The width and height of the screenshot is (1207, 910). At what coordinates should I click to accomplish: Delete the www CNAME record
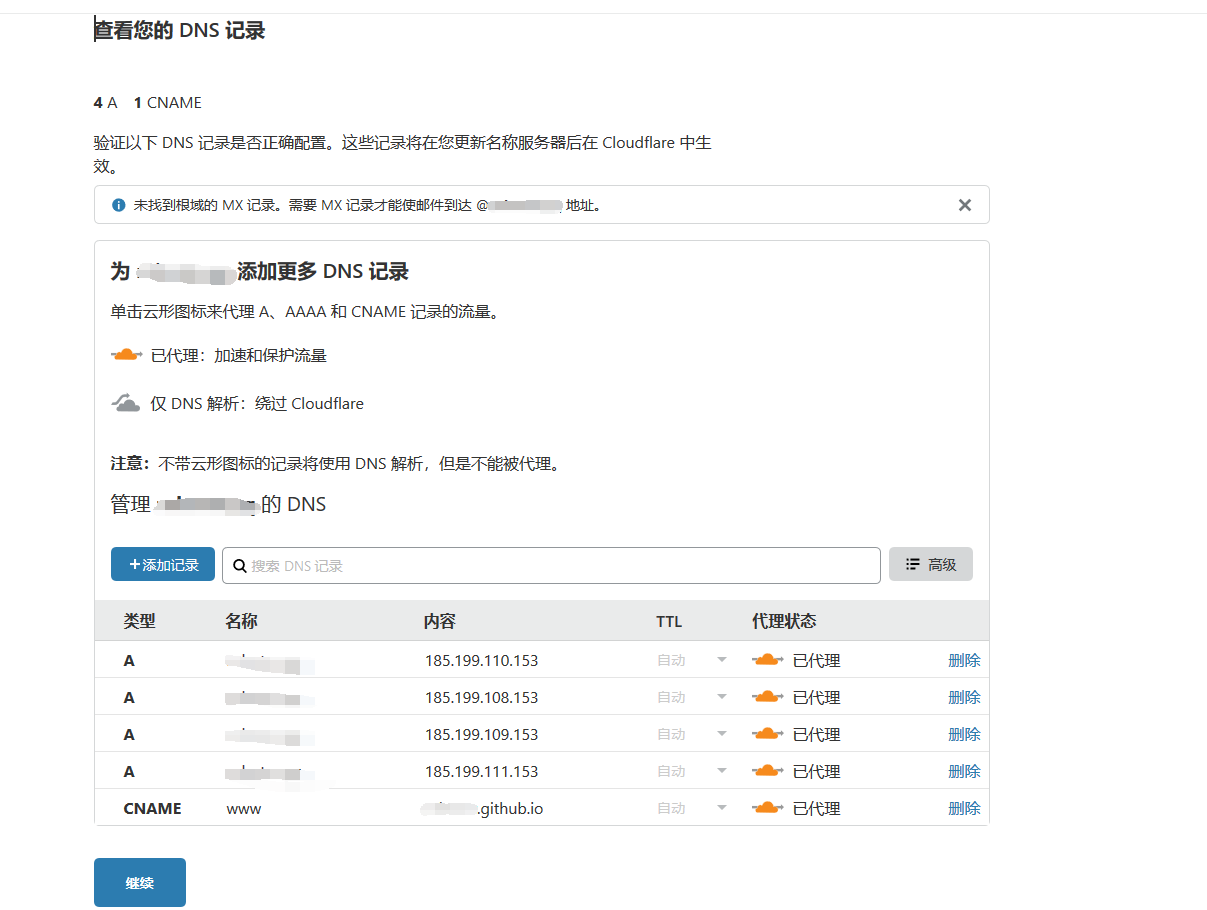[964, 808]
